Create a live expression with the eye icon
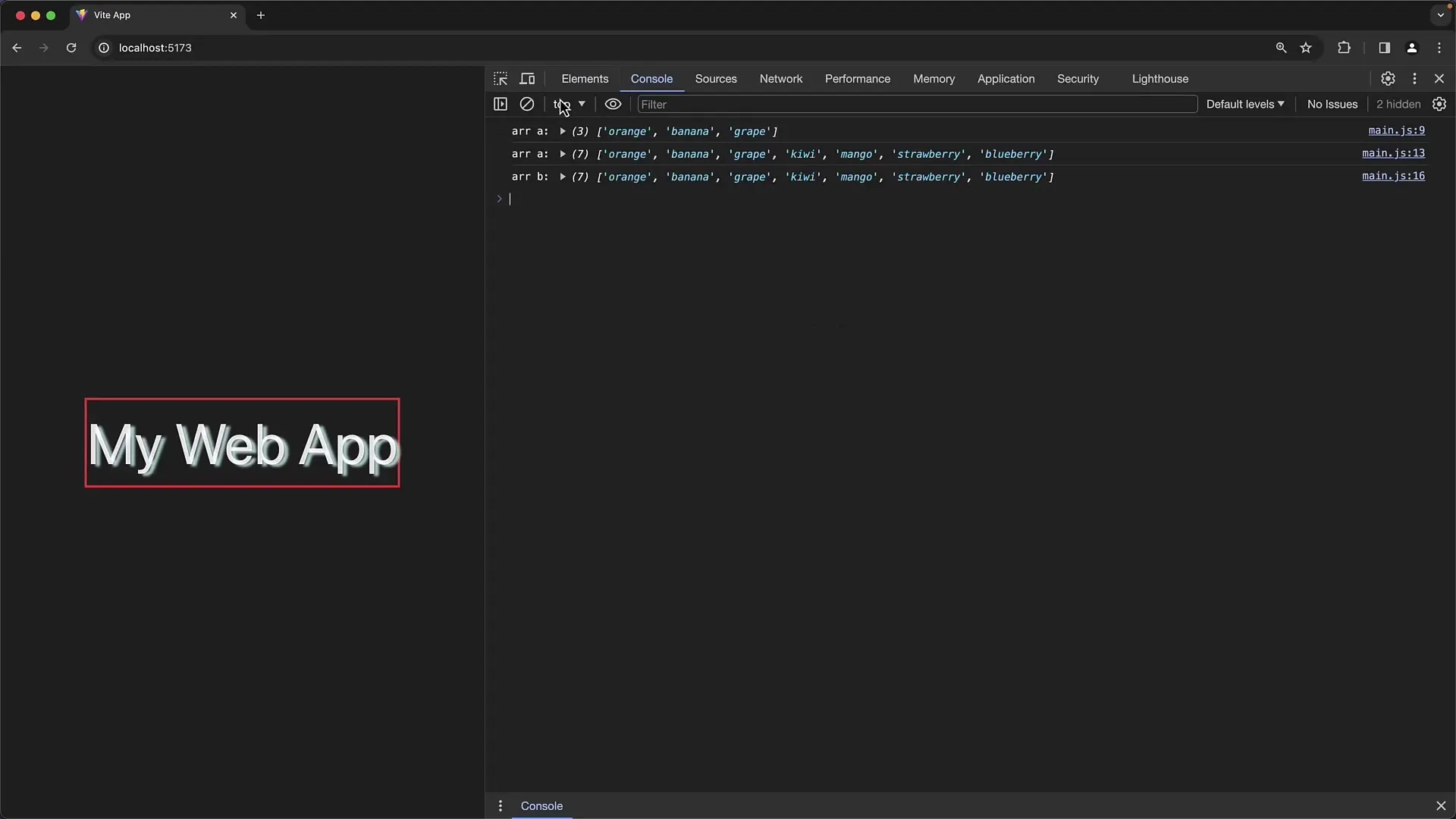Image resolution: width=1456 pixels, height=819 pixels. pyautogui.click(x=613, y=104)
